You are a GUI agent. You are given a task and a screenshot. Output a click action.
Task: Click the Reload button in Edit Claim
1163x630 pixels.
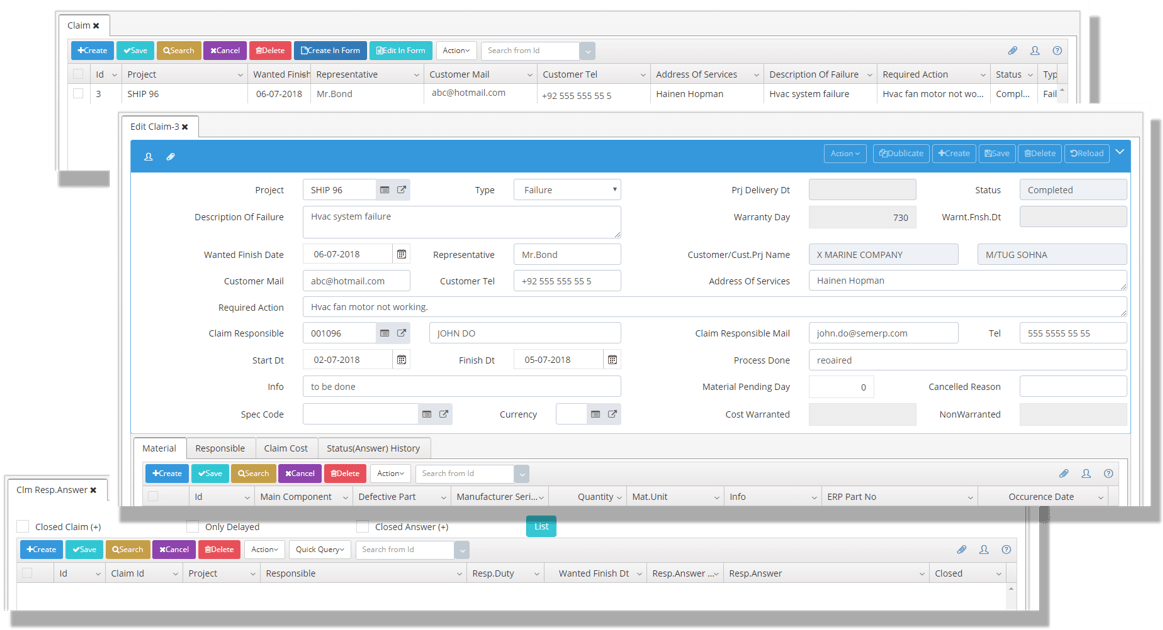(1086, 153)
